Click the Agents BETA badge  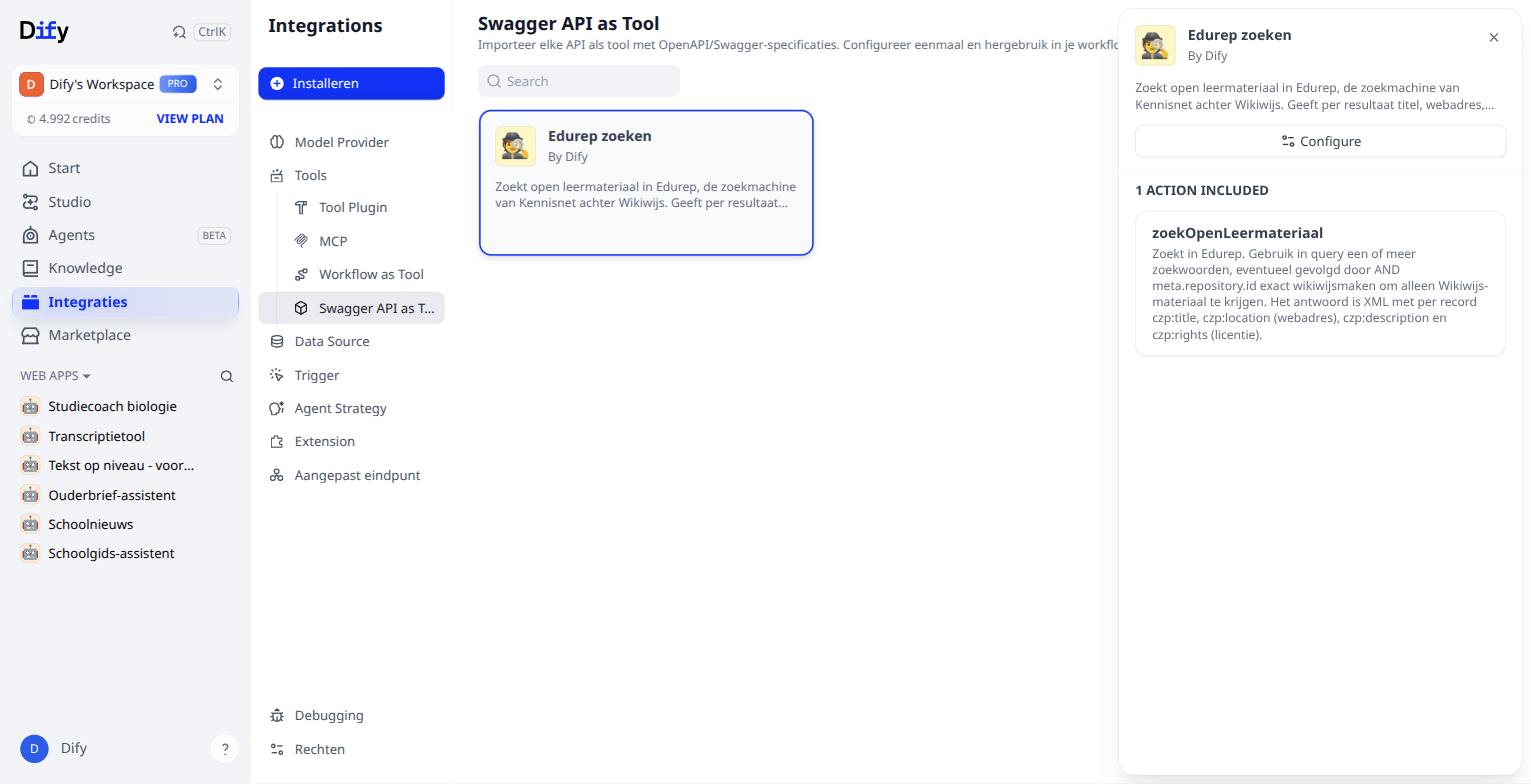click(x=215, y=236)
